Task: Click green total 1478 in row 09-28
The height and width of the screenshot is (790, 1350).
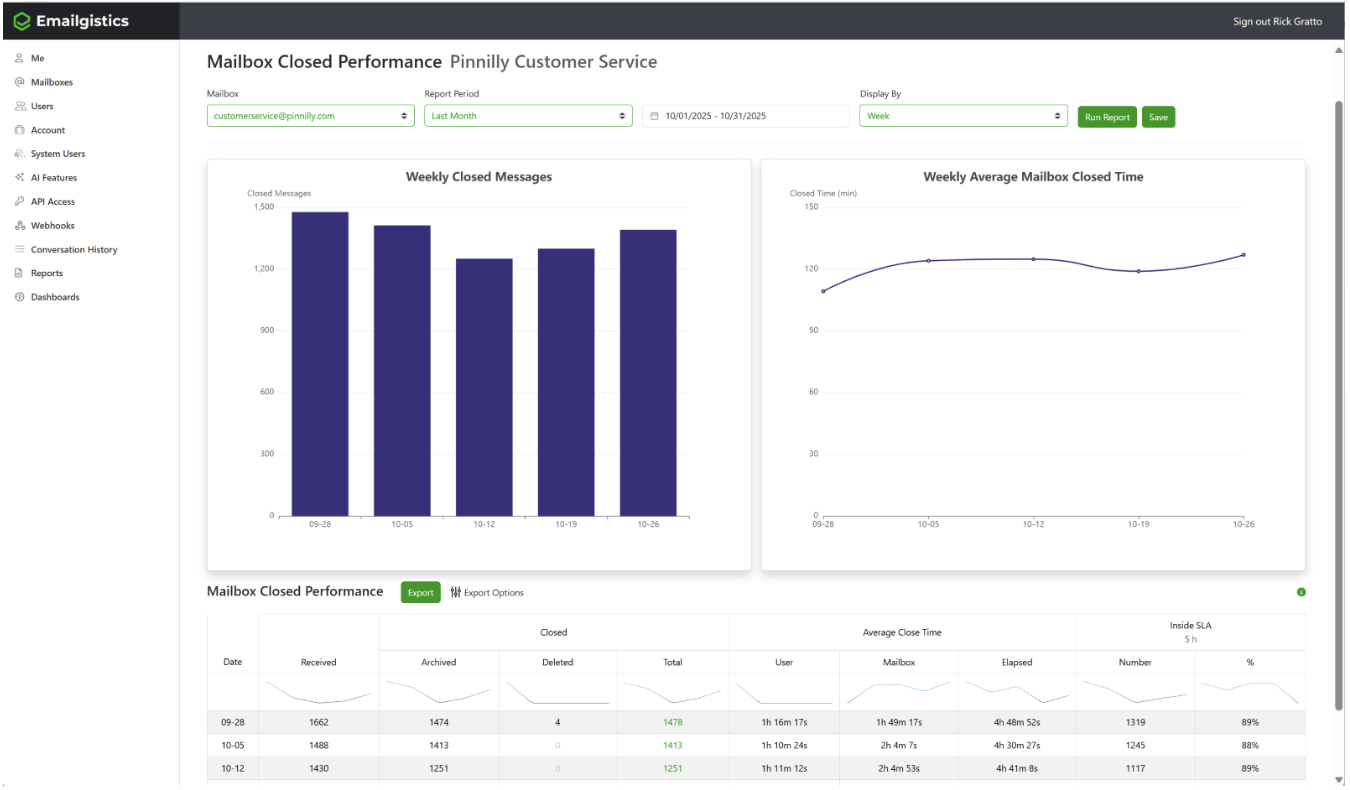Action: (x=672, y=722)
